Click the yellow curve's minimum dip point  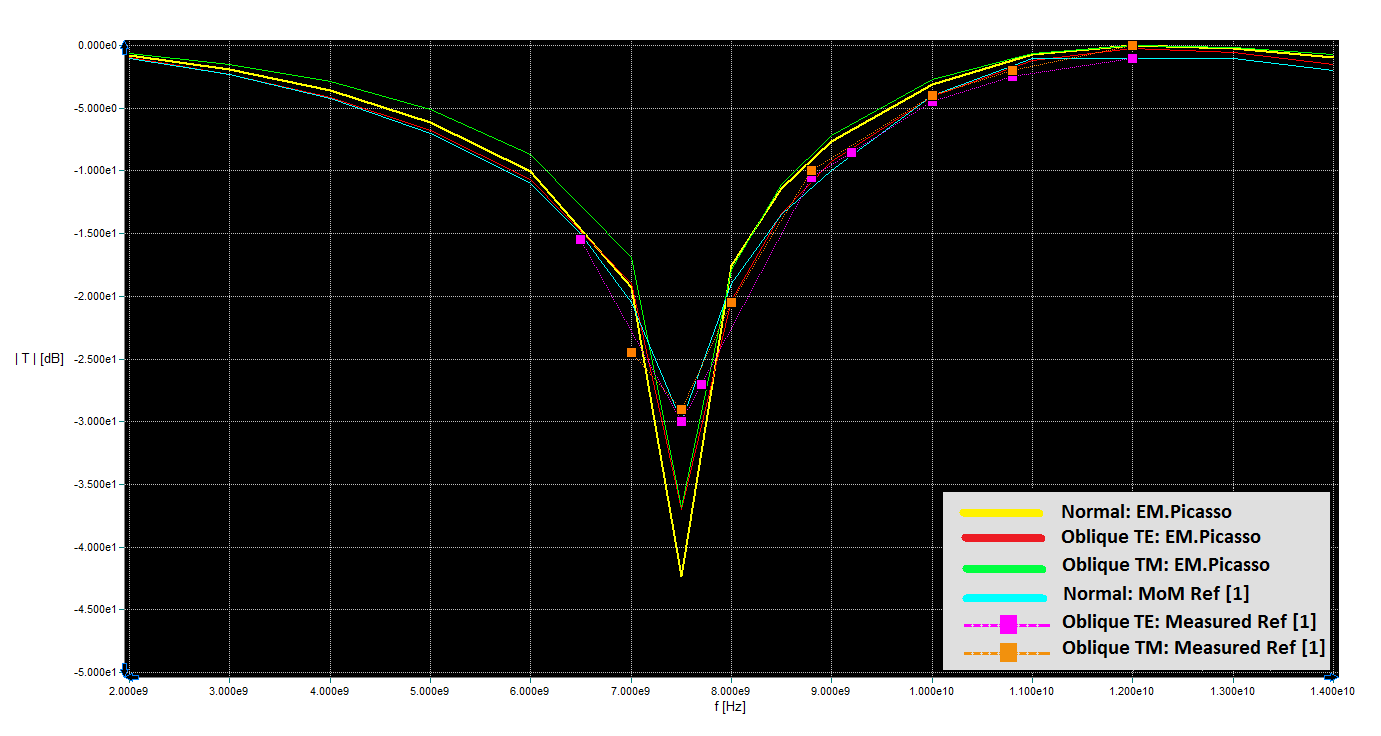click(681, 575)
